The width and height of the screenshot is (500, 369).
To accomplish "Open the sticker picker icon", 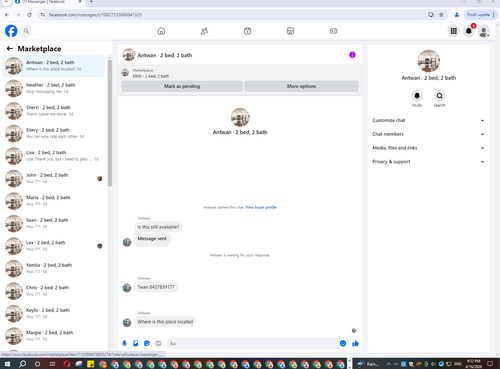I will click(x=147, y=343).
